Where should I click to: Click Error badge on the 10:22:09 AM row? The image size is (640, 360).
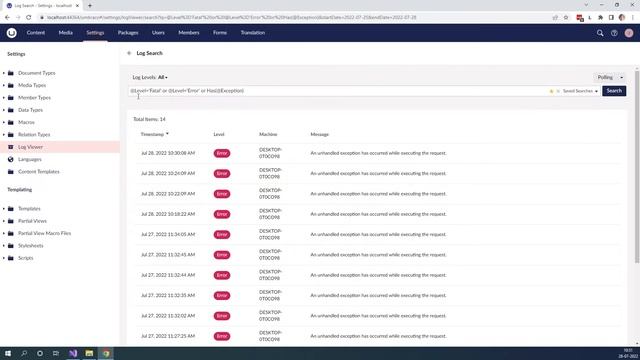pyautogui.click(x=222, y=194)
